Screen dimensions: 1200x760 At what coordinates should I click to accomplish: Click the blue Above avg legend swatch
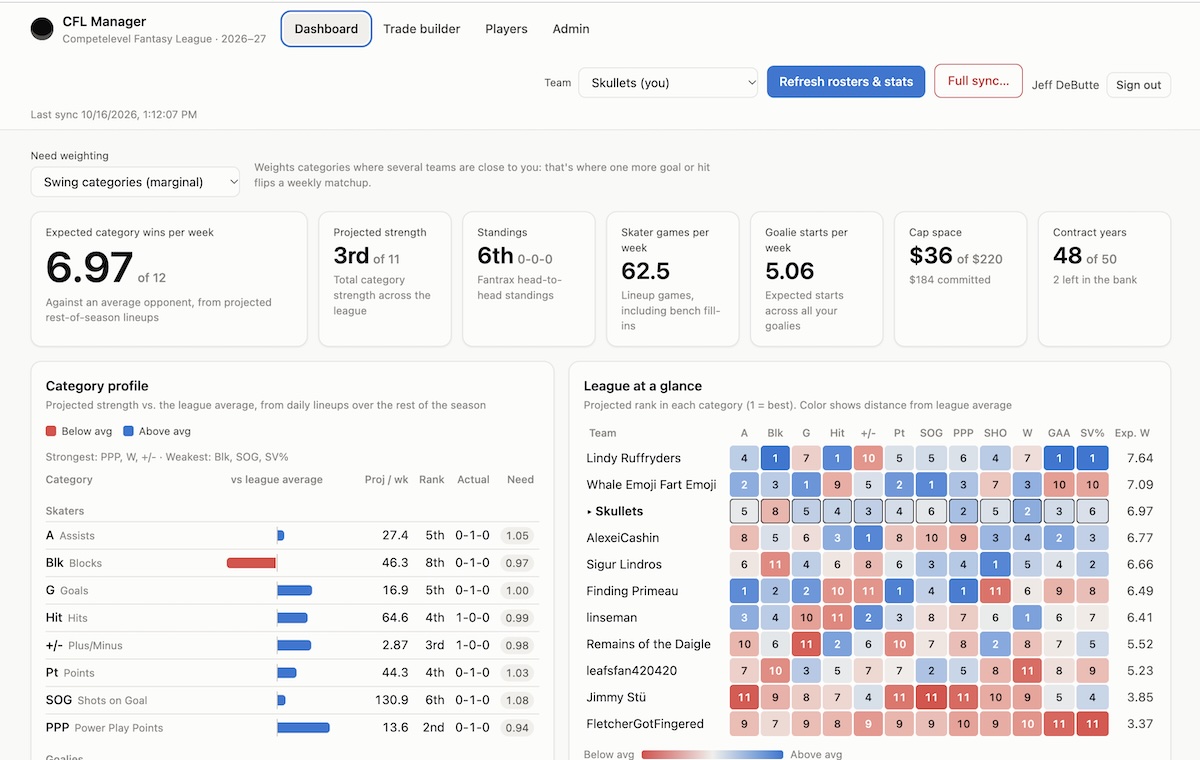tap(128, 431)
